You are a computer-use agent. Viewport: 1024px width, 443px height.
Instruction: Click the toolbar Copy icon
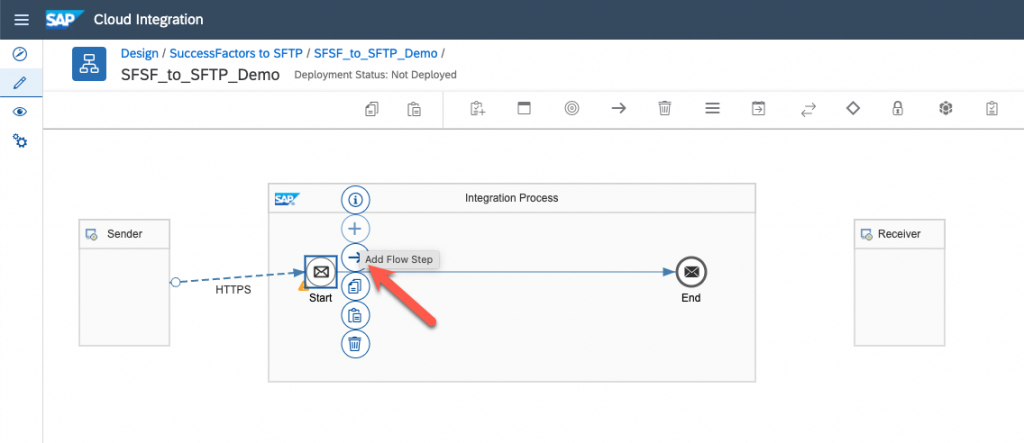point(372,109)
